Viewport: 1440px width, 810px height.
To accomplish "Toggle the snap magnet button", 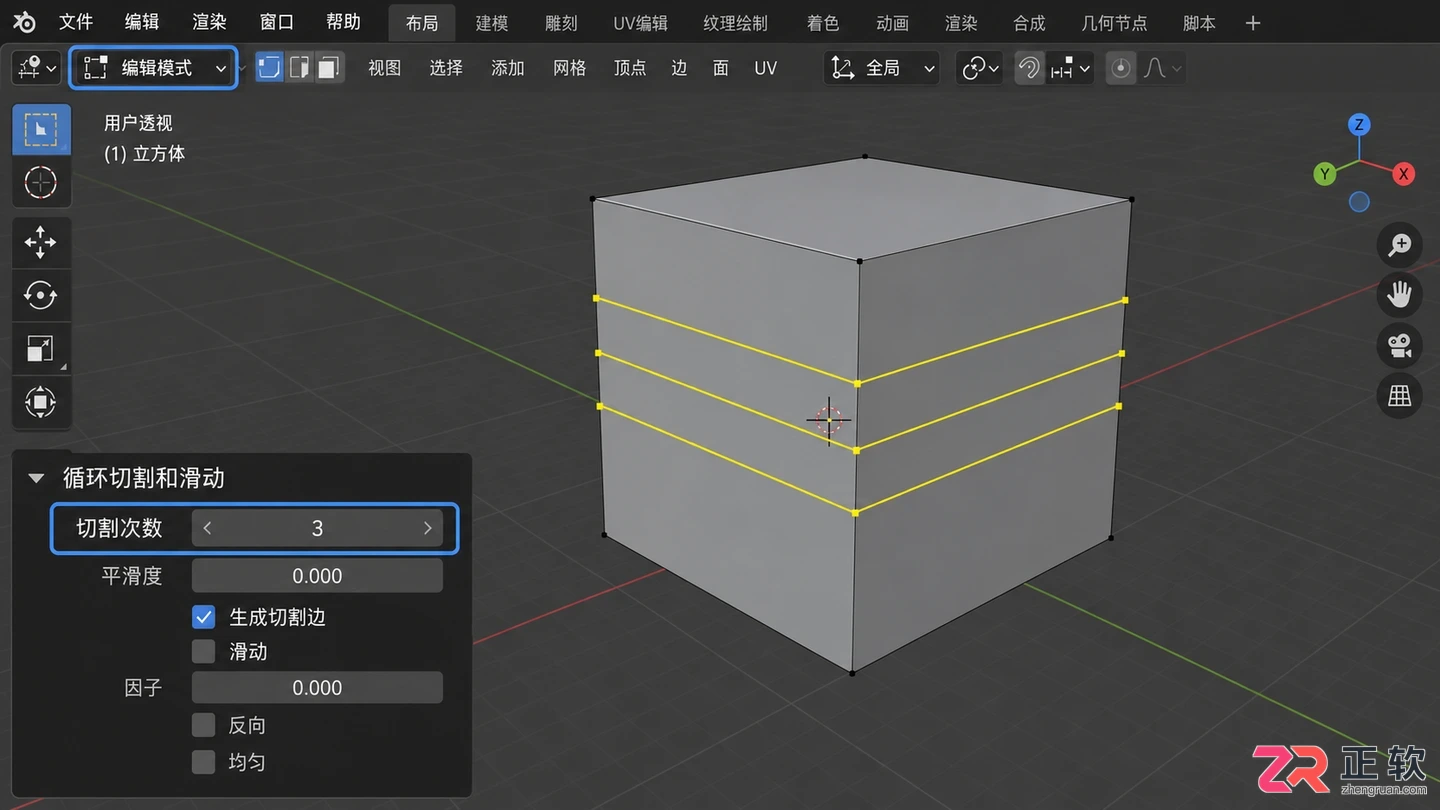I will [x=1029, y=68].
